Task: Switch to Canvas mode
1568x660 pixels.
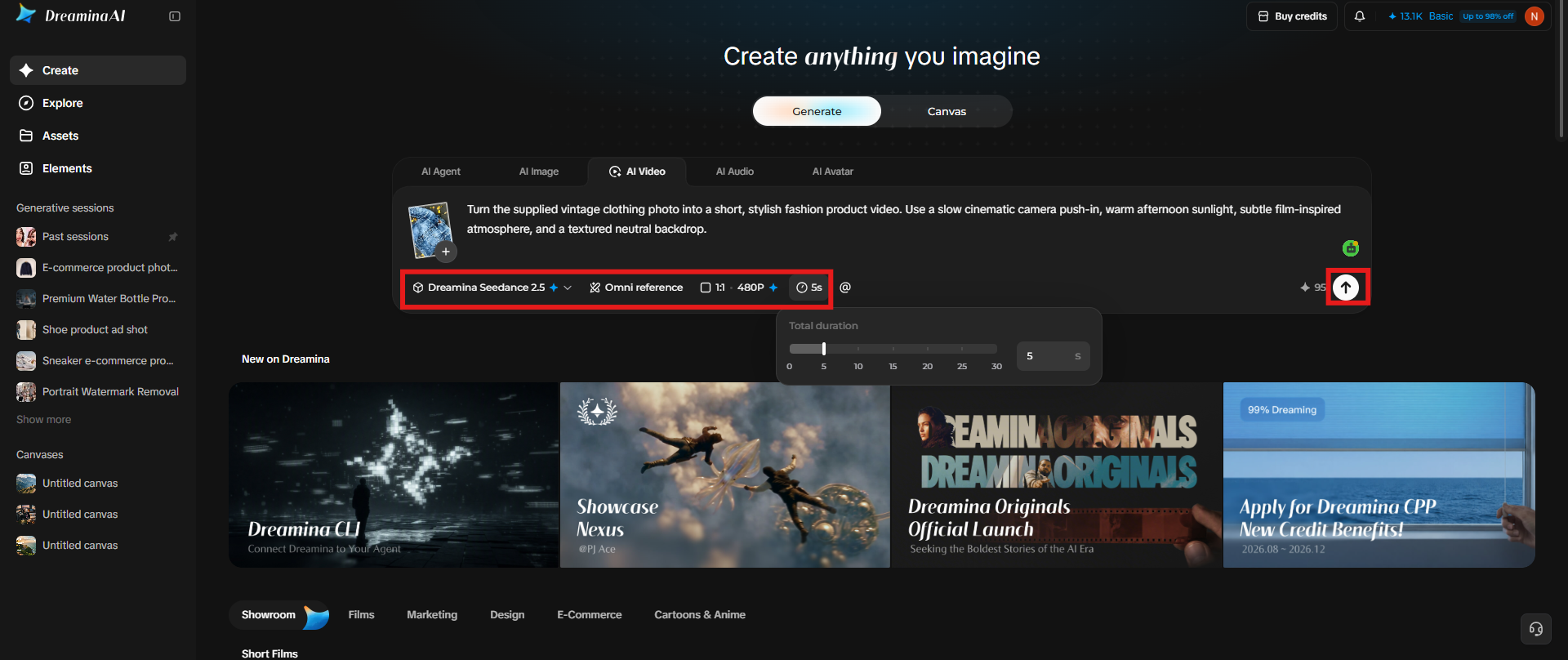Action: [x=947, y=111]
